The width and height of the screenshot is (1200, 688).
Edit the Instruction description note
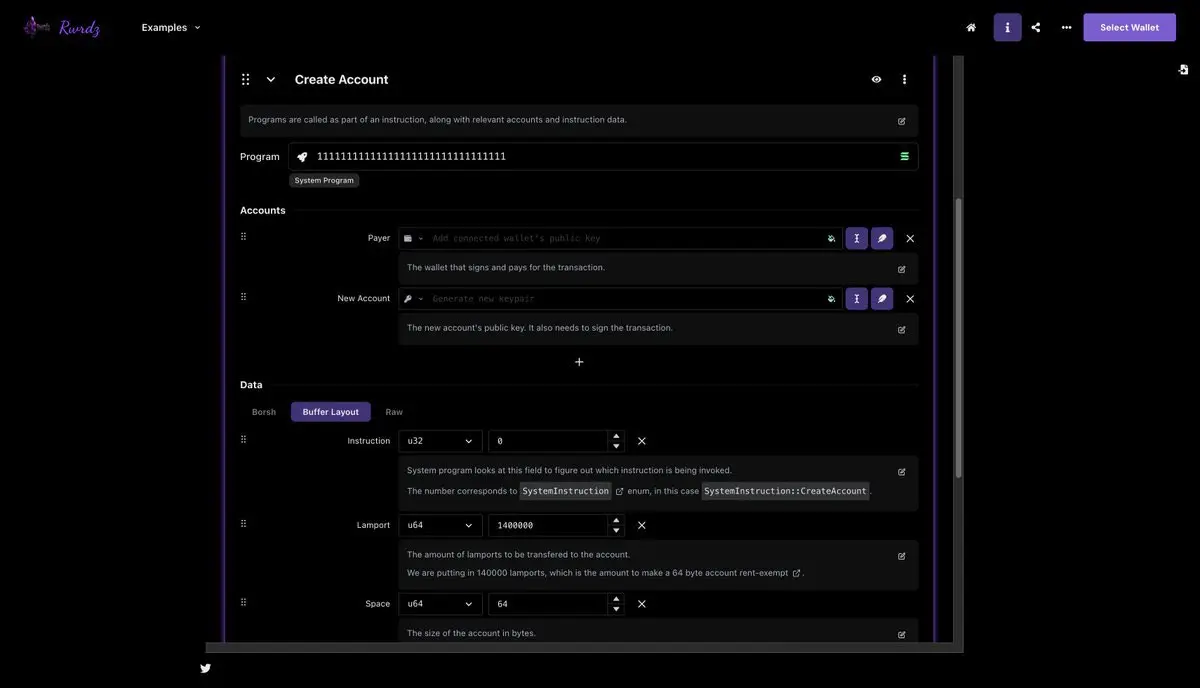point(901,472)
